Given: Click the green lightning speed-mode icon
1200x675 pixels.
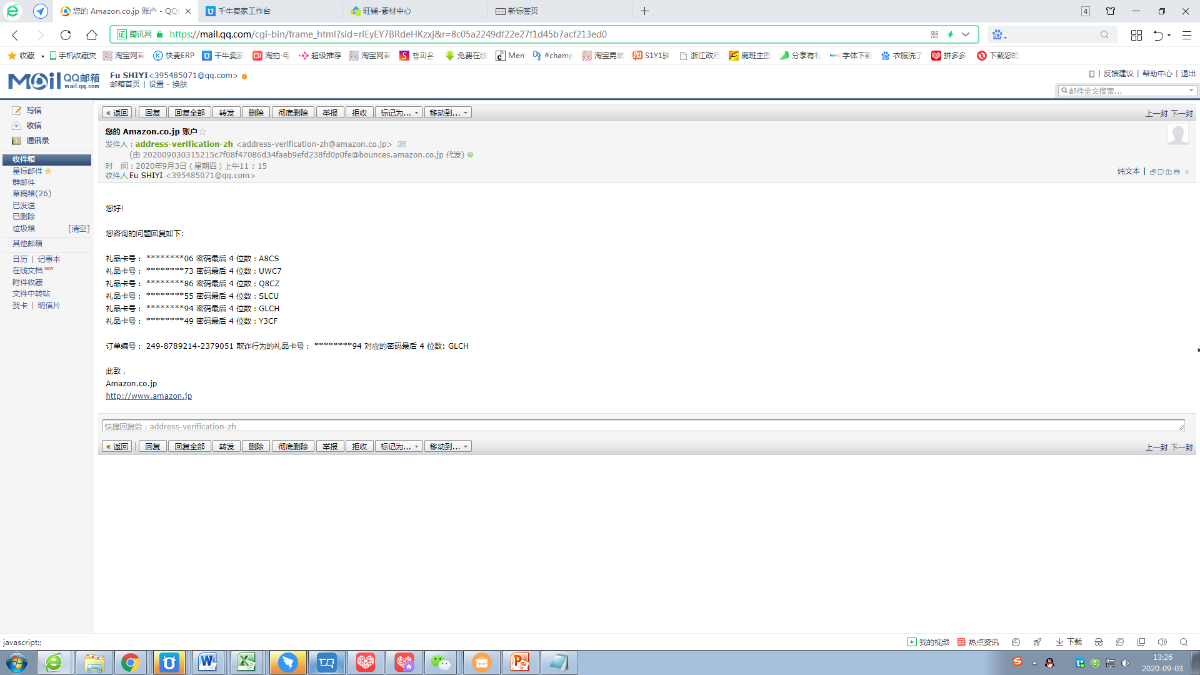Looking at the screenshot, I should pyautogui.click(x=951, y=34).
